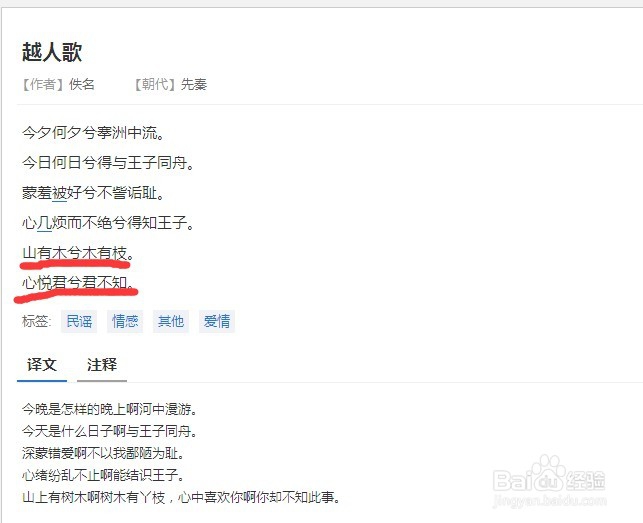
Task: Click the red-underlined verse 山有木兮木有枝
Action: [x=78, y=253]
